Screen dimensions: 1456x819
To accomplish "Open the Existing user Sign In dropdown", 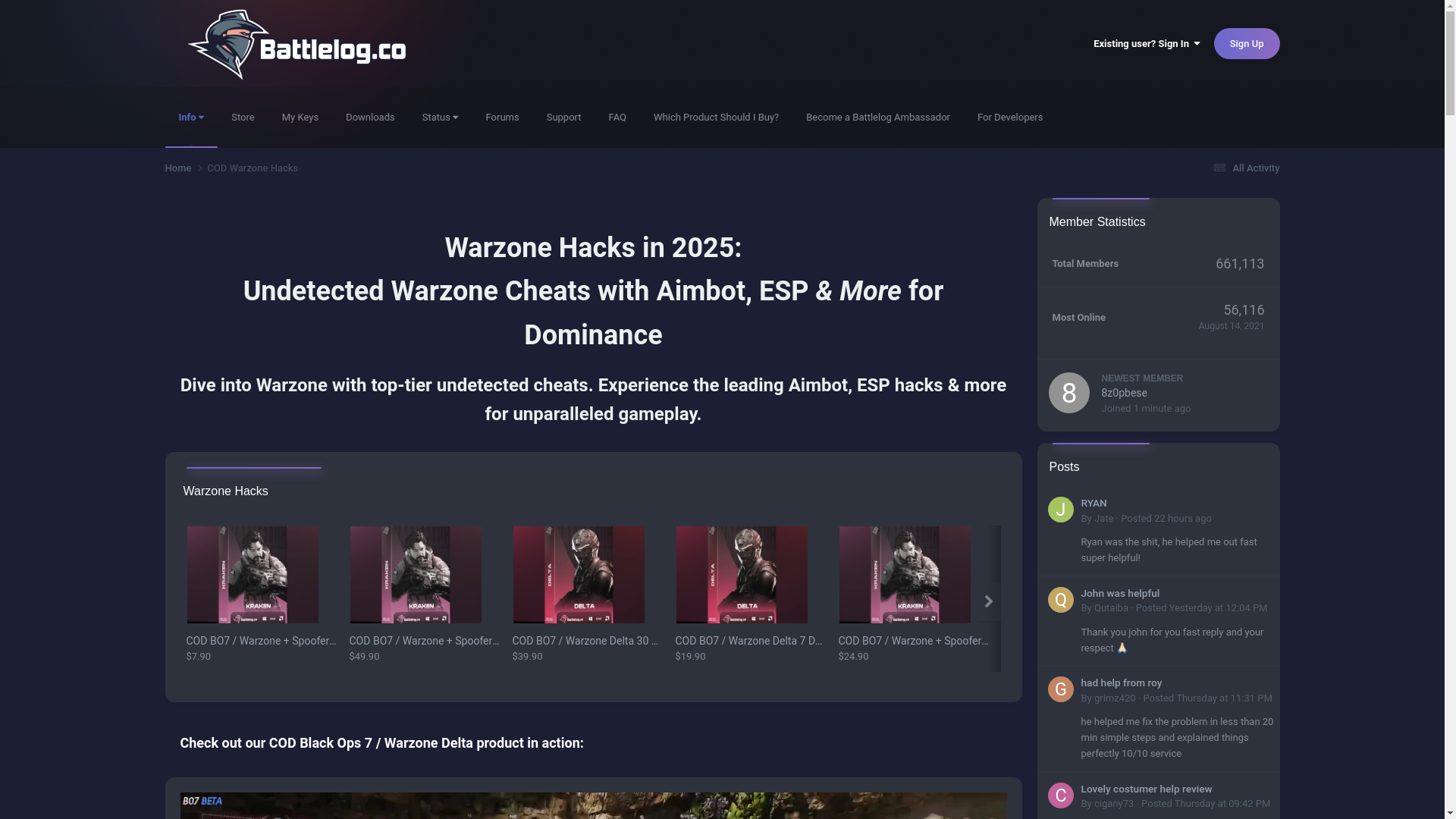I will pyautogui.click(x=1146, y=44).
